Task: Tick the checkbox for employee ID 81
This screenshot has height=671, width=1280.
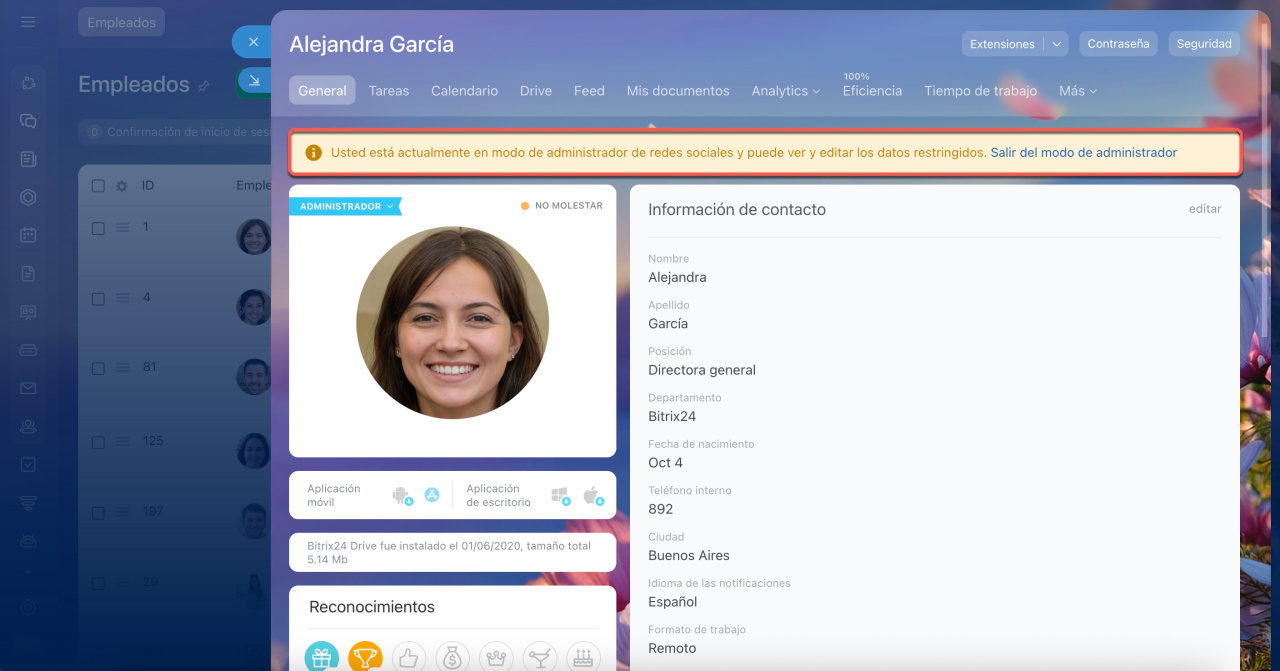Action: [98, 368]
